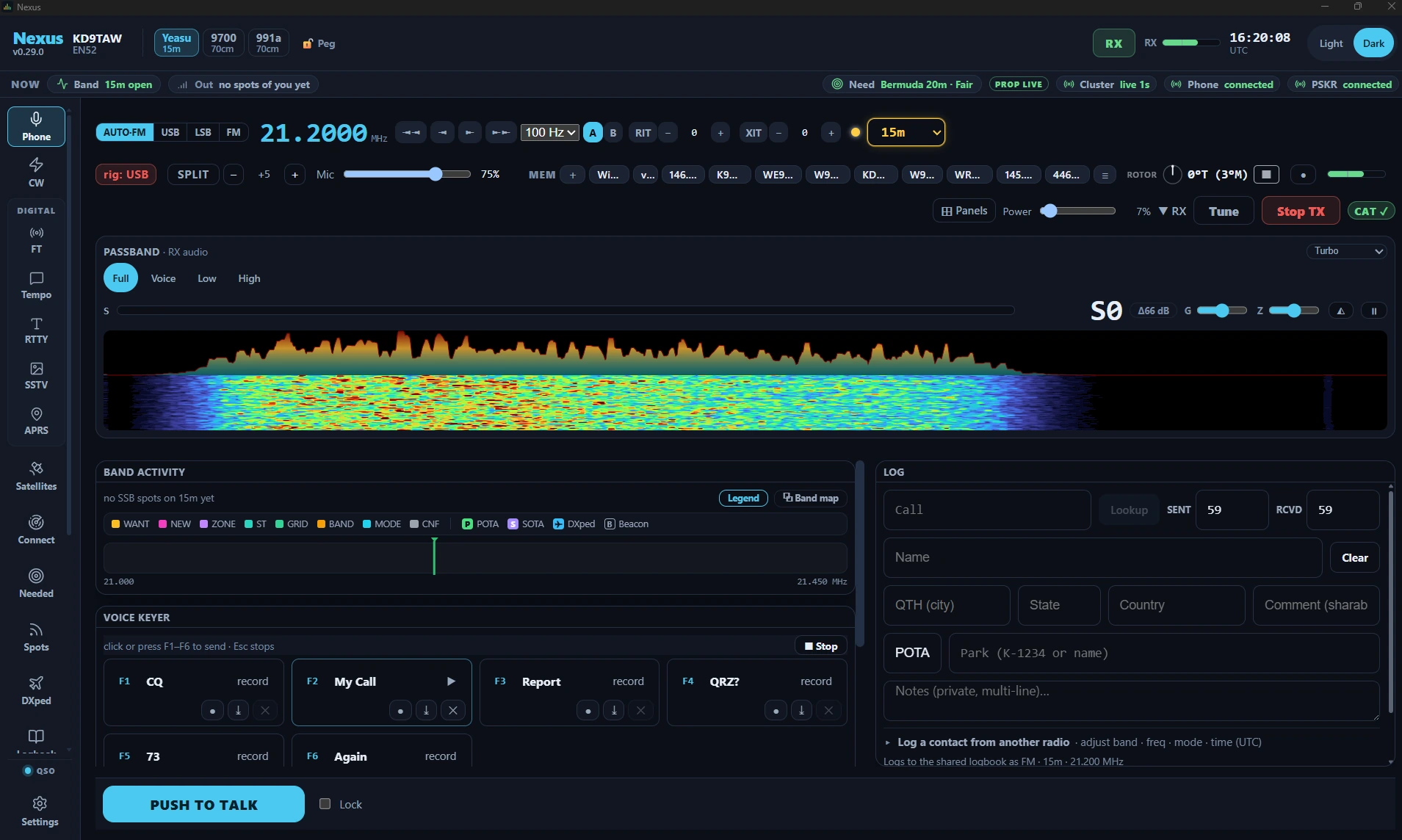
Task: Open the 100 Hz tuning step dropdown
Action: coord(549,132)
